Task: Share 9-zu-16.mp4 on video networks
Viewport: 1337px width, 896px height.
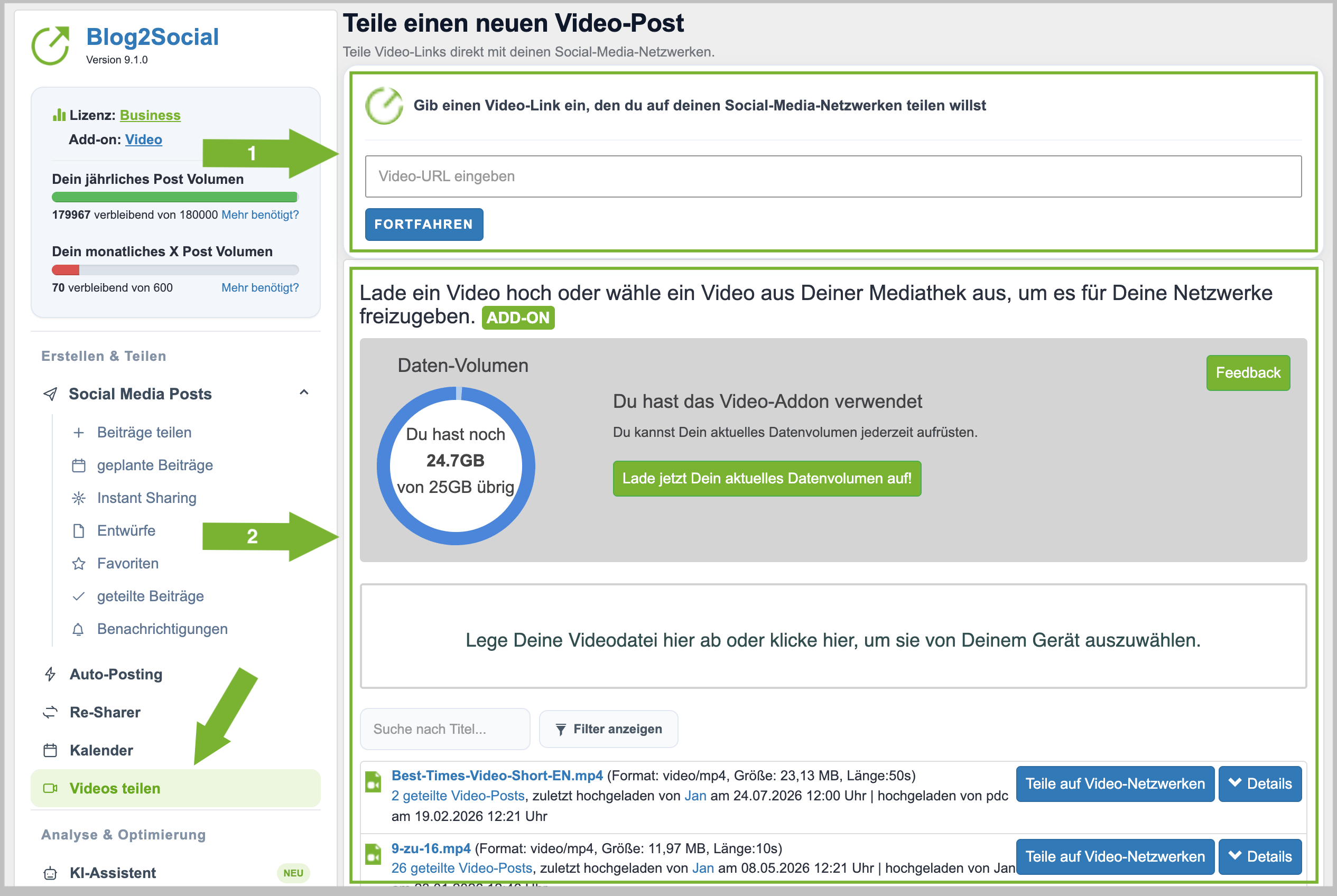Action: (x=1115, y=856)
